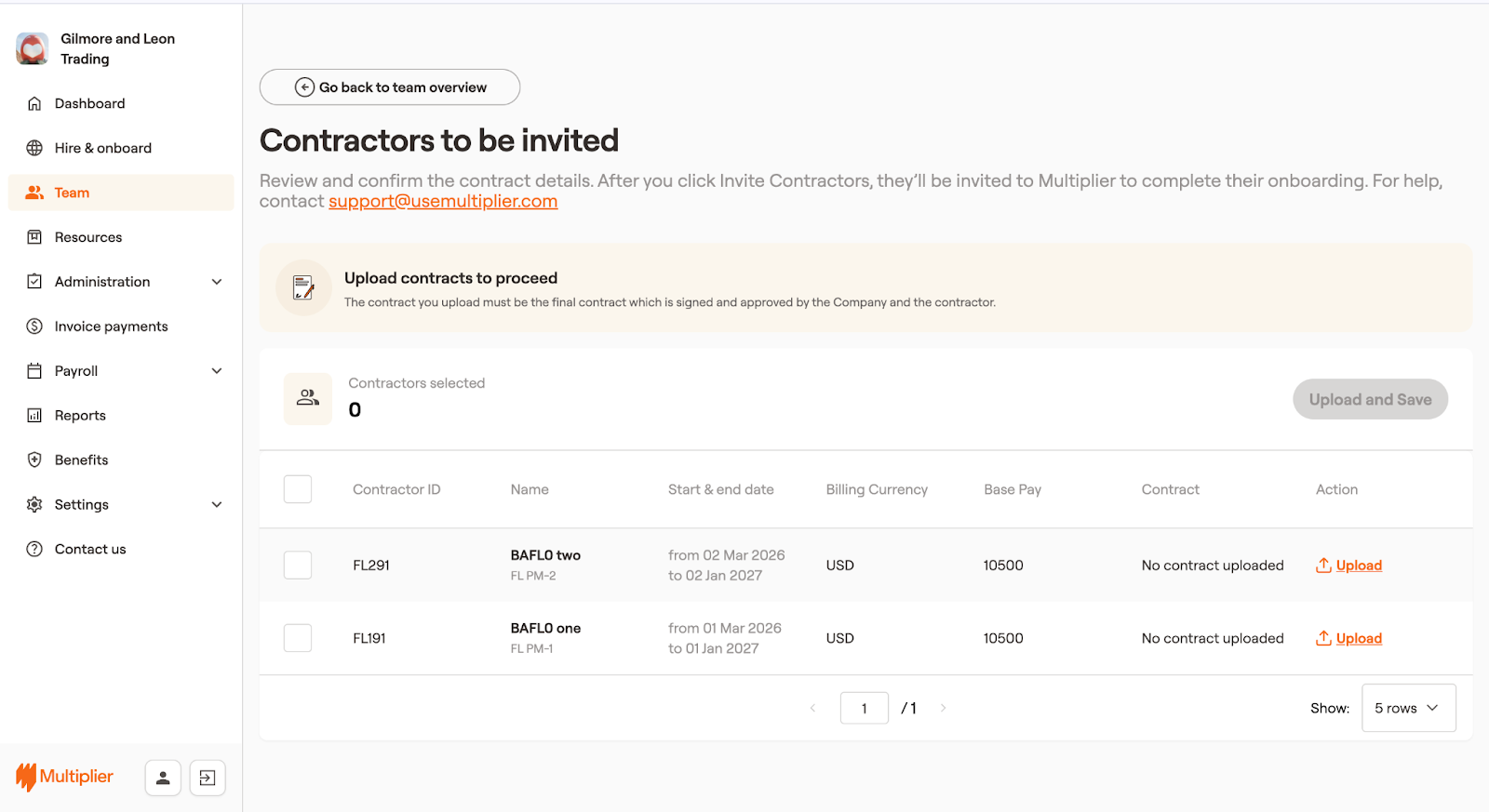Open the support@usemultiplier.com email link
This screenshot has height=812, width=1489.
[443, 202]
